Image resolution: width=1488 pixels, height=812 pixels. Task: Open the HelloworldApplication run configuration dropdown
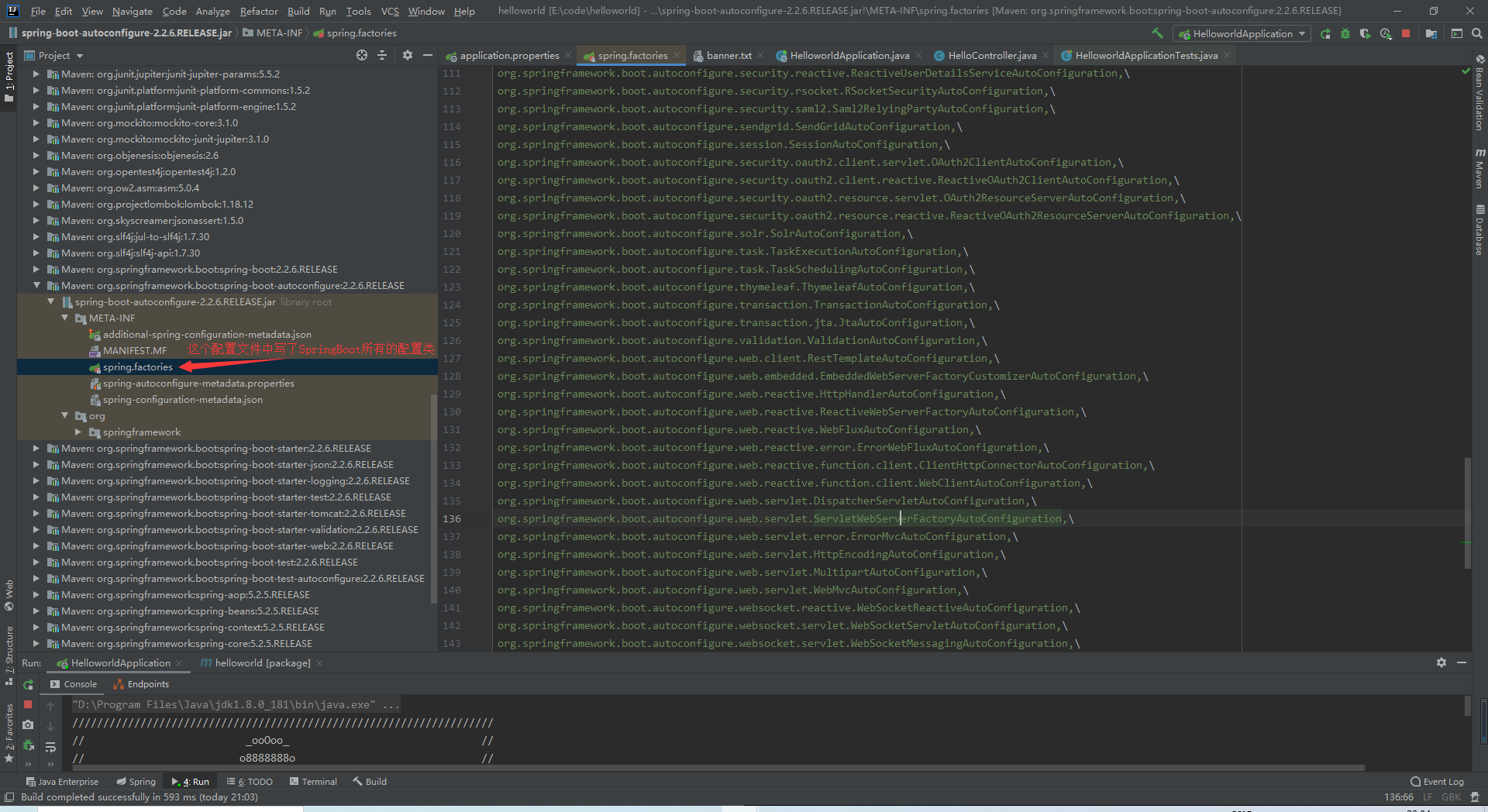click(1242, 33)
